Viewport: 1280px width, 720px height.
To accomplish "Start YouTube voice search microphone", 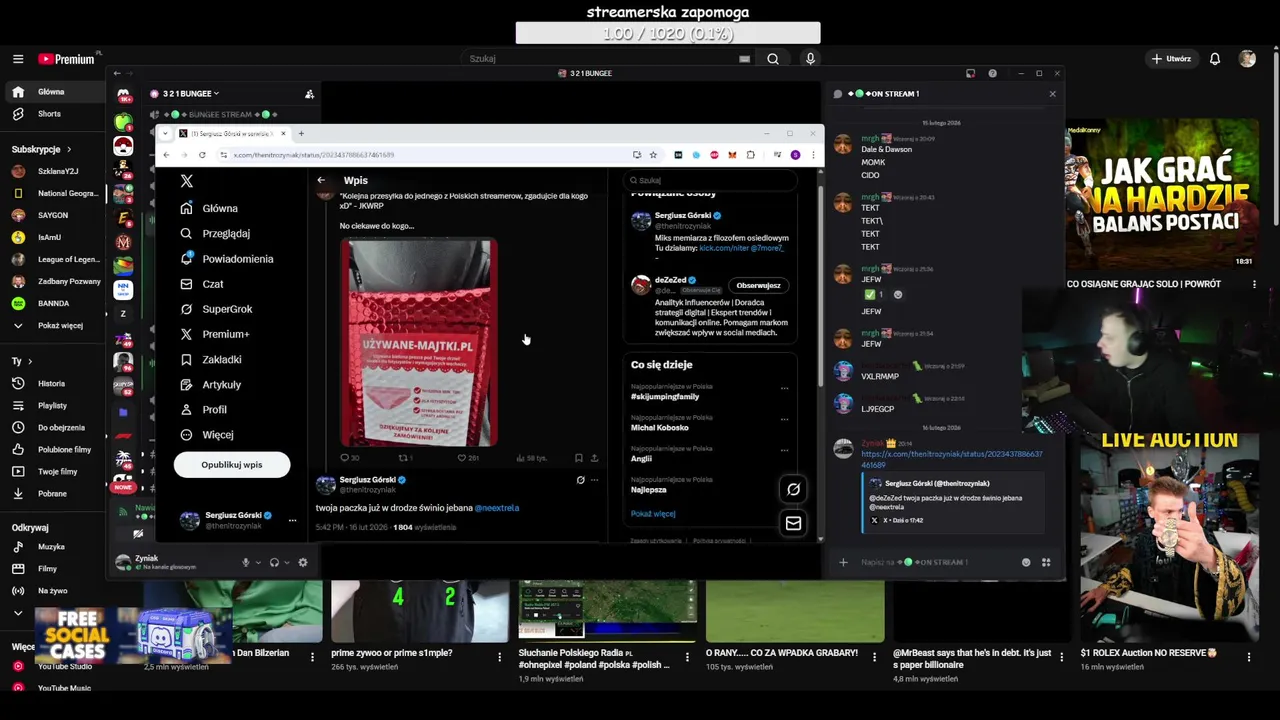I will tap(811, 59).
